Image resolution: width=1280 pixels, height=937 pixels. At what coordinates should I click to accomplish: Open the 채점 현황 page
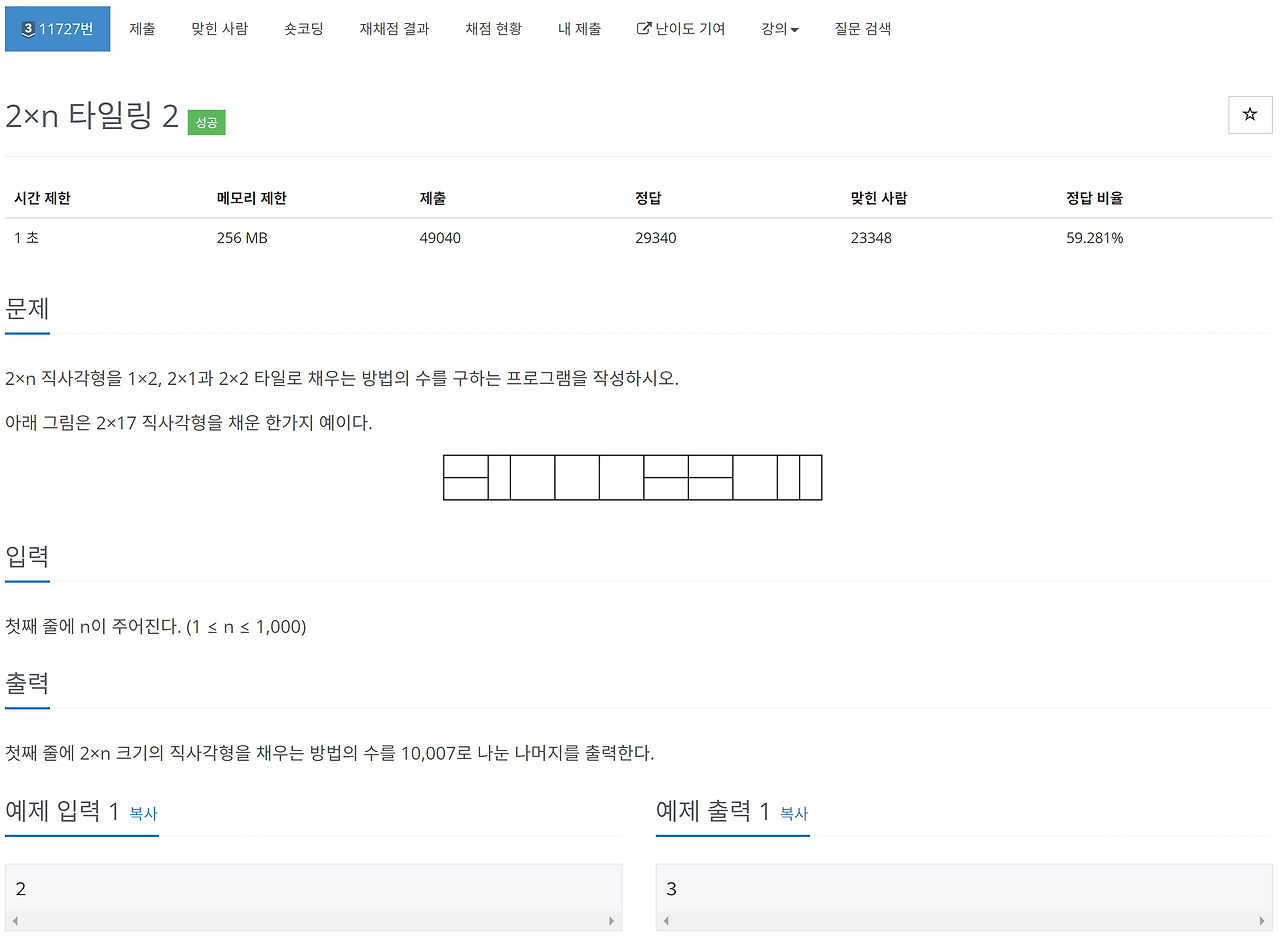[493, 29]
